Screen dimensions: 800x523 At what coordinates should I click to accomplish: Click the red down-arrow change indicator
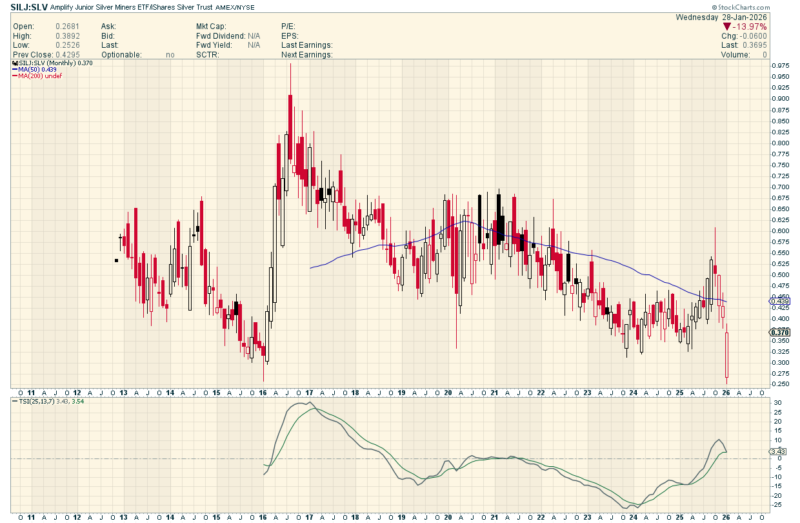point(728,27)
